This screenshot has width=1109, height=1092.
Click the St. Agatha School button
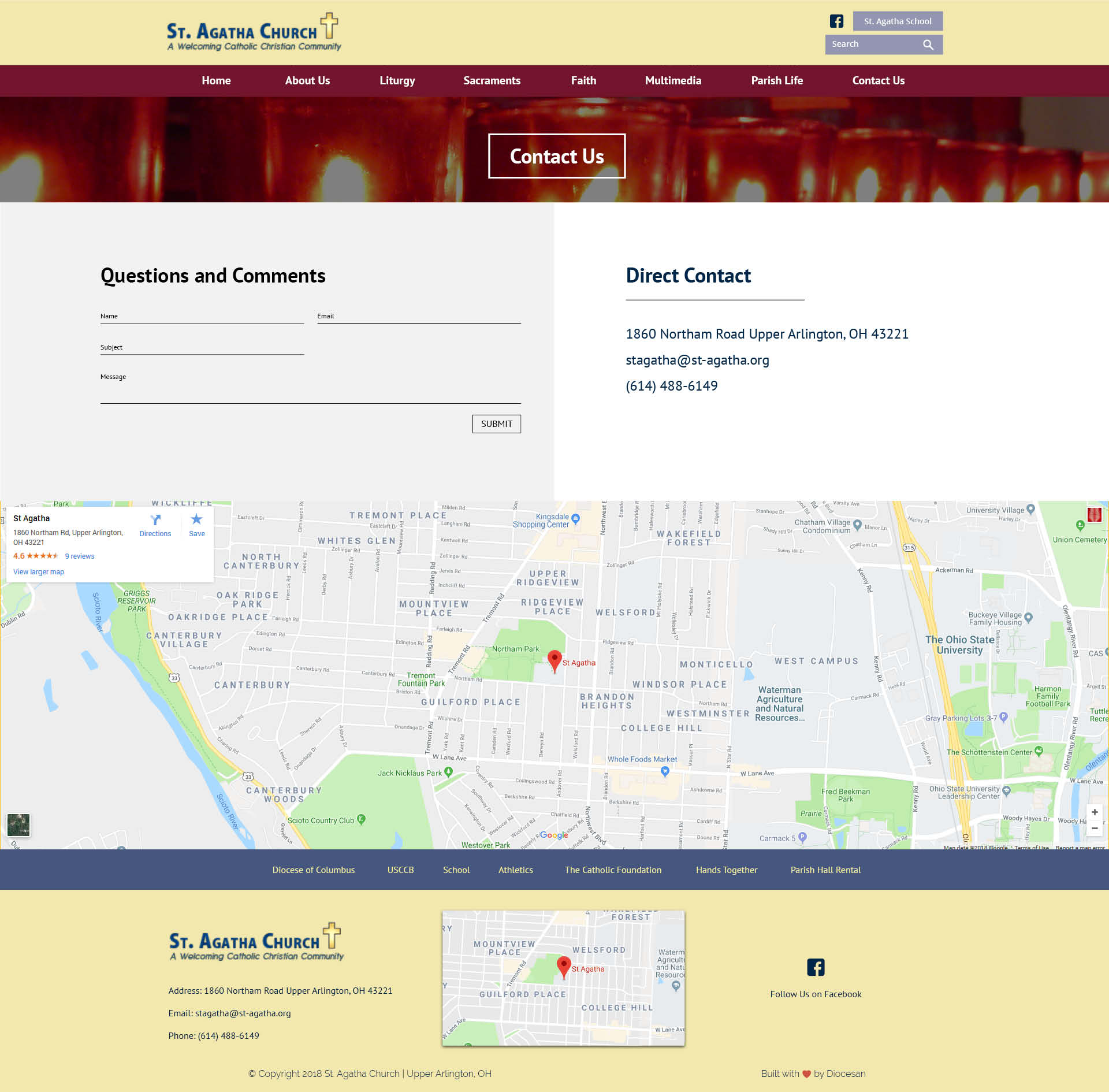(898, 21)
